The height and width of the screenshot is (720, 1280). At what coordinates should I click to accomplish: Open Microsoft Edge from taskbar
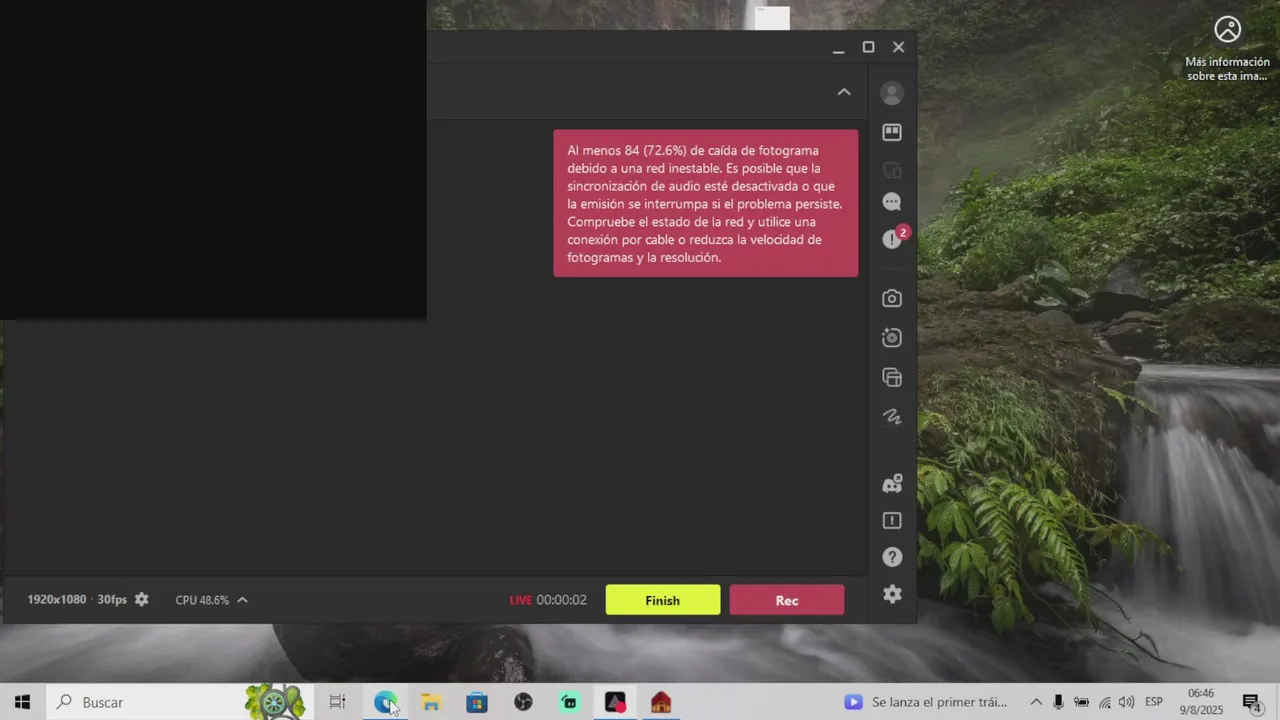[x=385, y=702]
